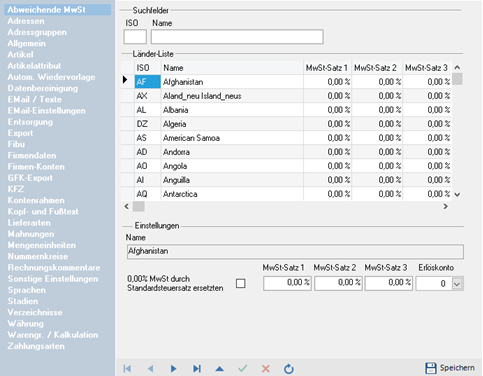Open Kopf- und Fußtext in sidebar
This screenshot has height=376, width=483.
[43, 212]
